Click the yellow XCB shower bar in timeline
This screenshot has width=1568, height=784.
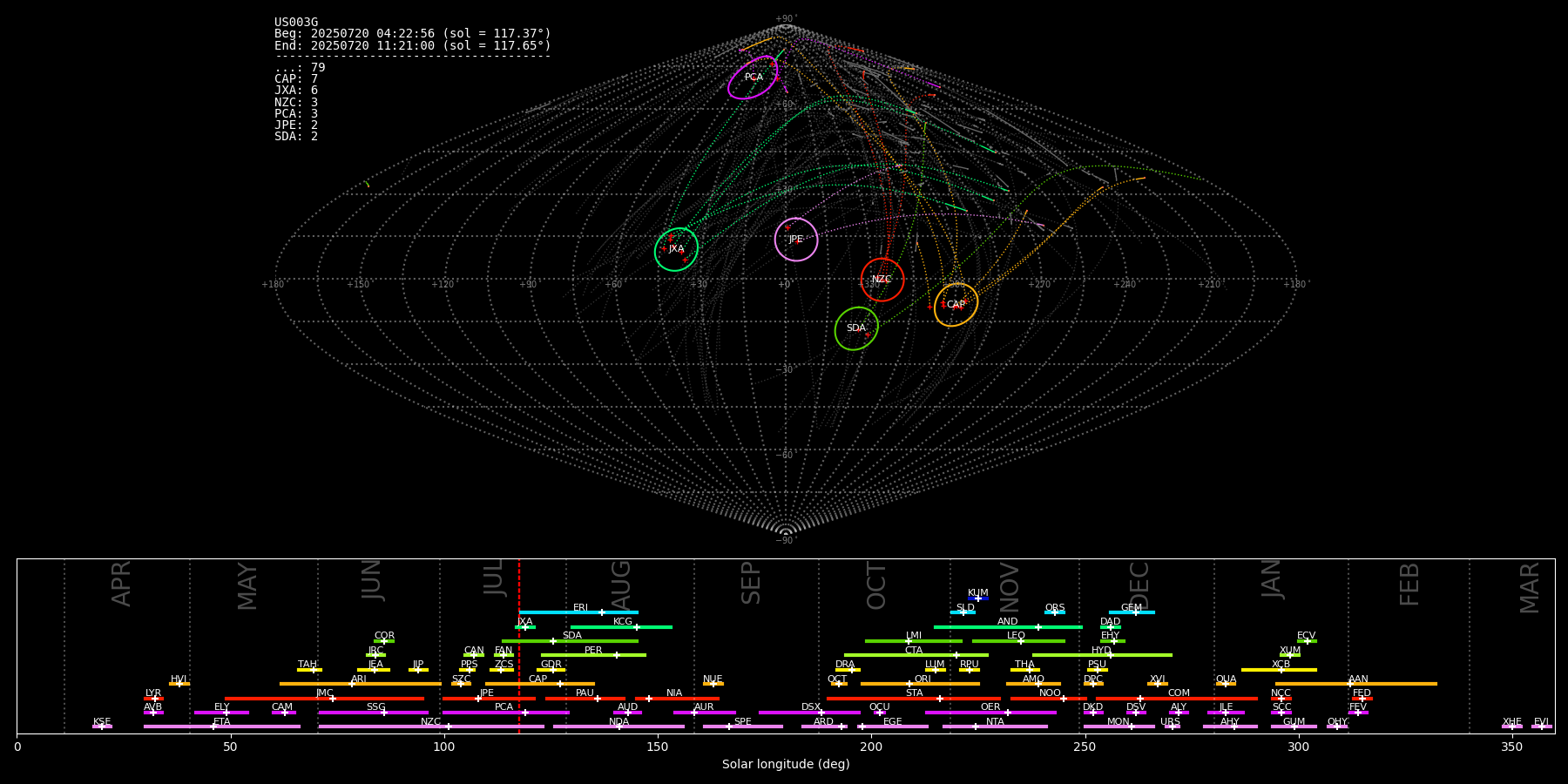tap(1279, 669)
